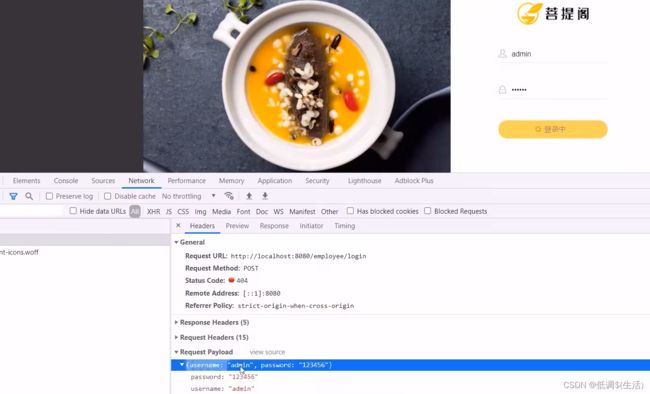Open the network search magnifier icon
This screenshot has width=650, height=394.
point(29,196)
